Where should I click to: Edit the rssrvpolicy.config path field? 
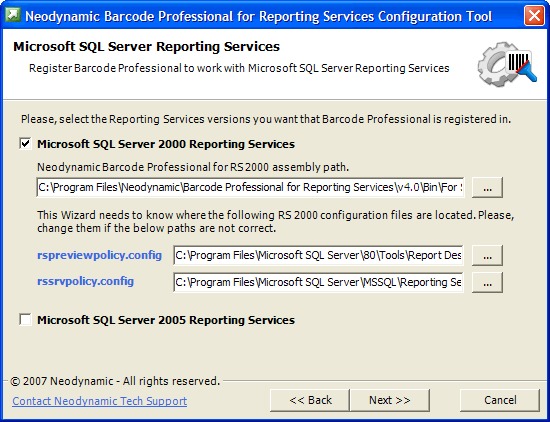coord(318,282)
